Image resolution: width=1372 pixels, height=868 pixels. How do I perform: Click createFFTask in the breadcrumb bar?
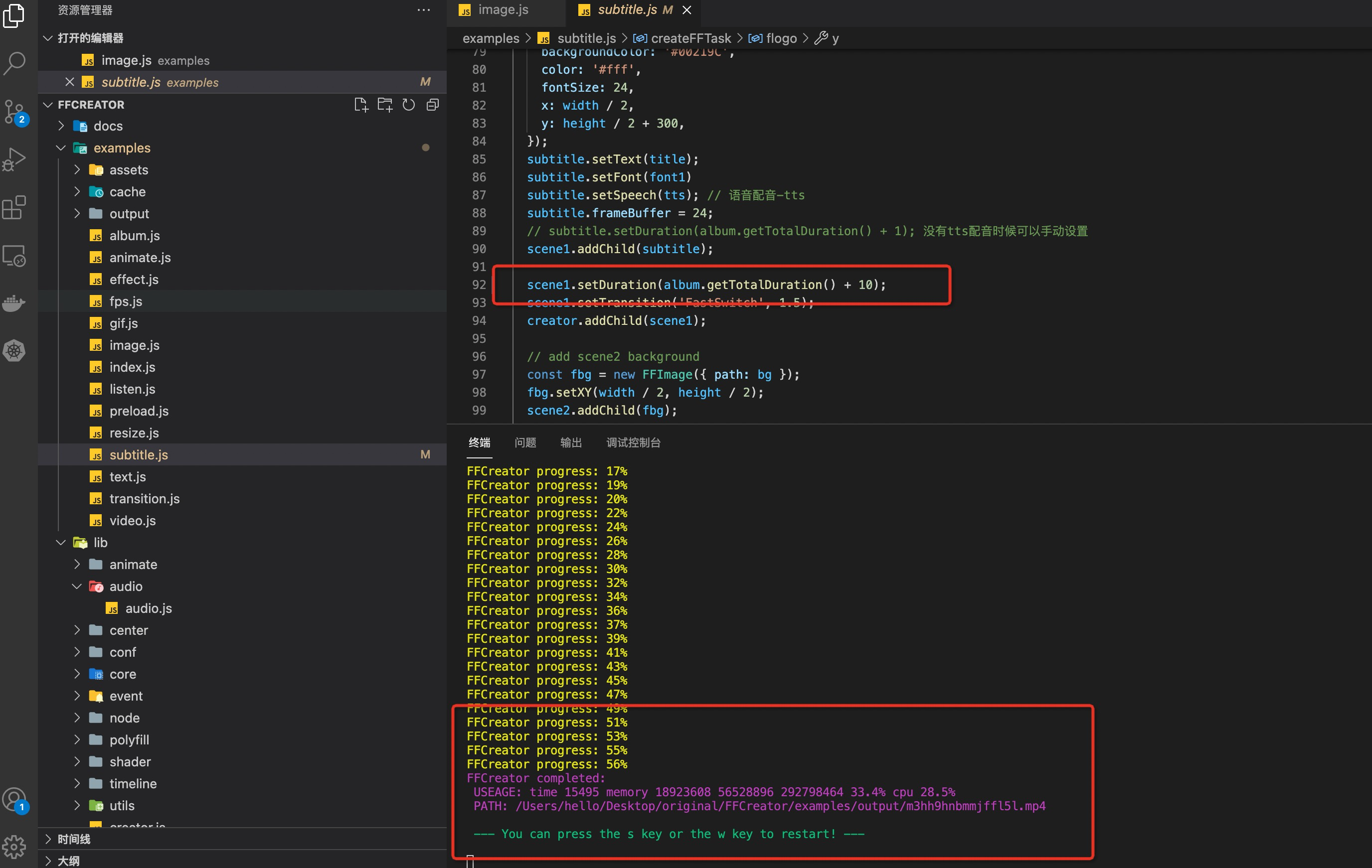[x=691, y=38]
